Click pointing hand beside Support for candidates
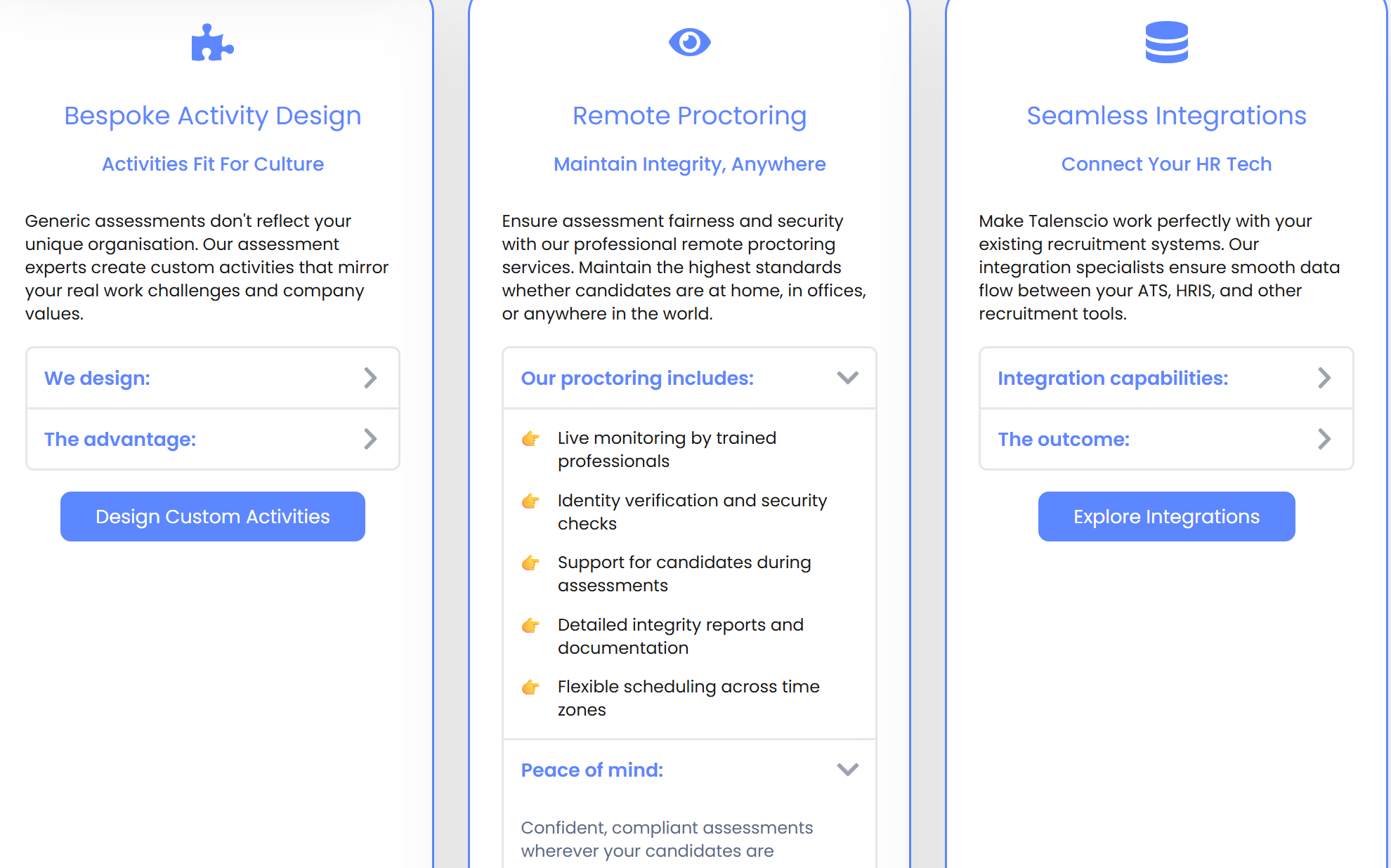Viewport: 1391px width, 868px height. click(x=531, y=563)
